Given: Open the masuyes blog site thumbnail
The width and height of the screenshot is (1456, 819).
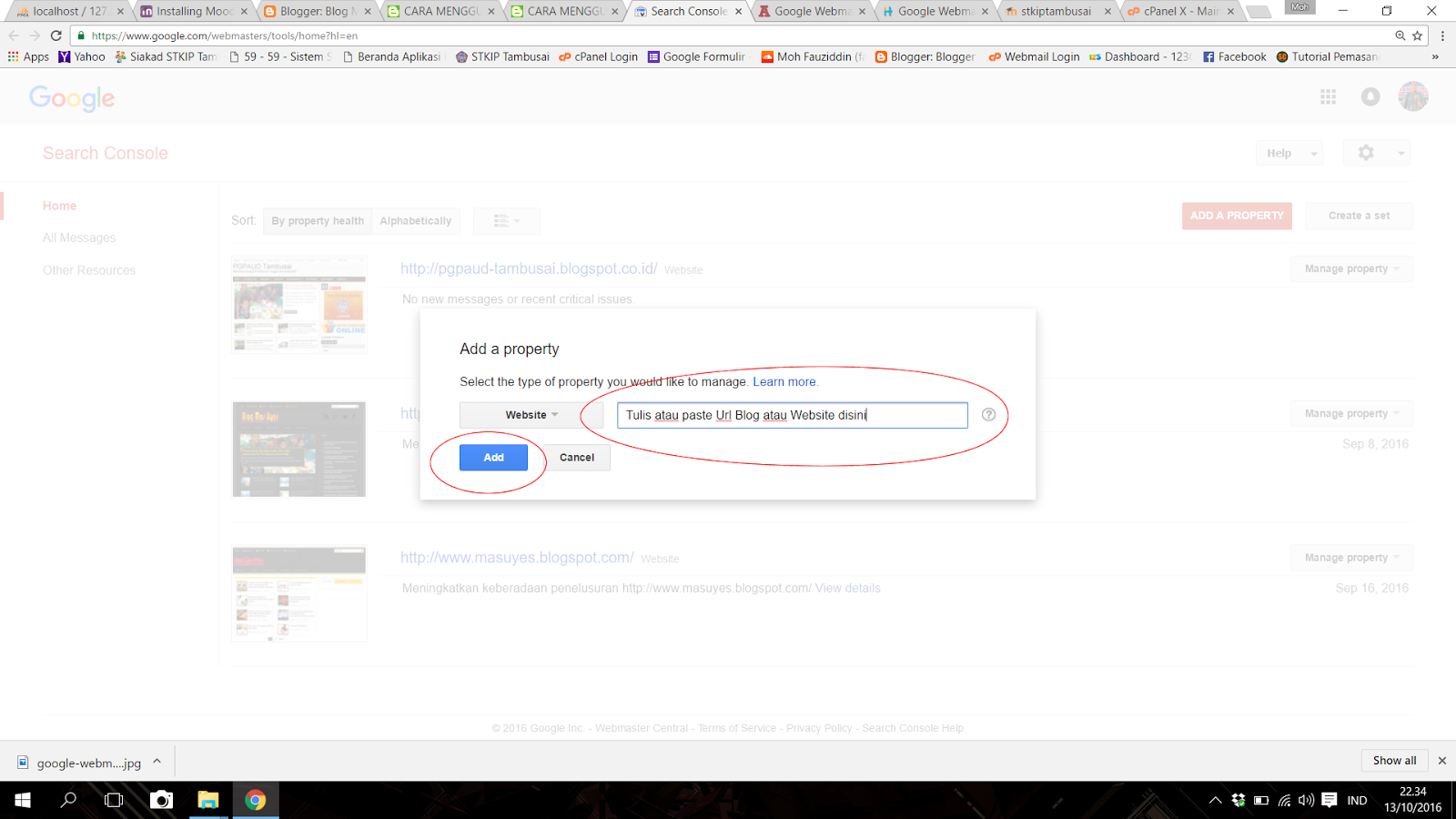Looking at the screenshot, I should click(299, 594).
